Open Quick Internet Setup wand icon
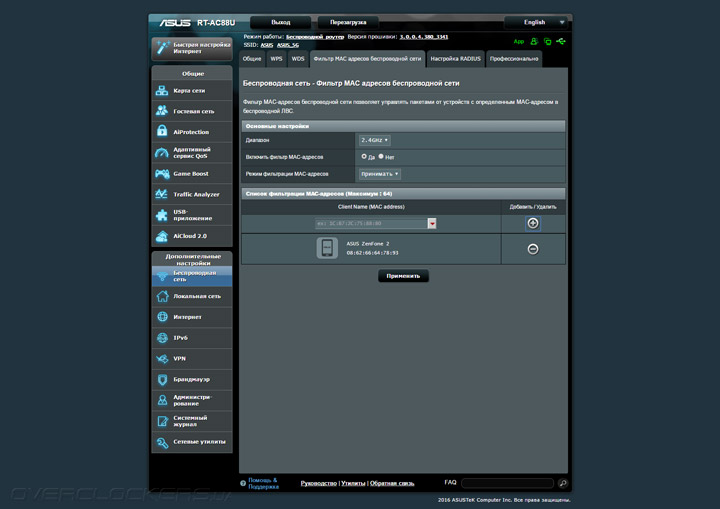This screenshot has height=509, width=720. point(162,48)
